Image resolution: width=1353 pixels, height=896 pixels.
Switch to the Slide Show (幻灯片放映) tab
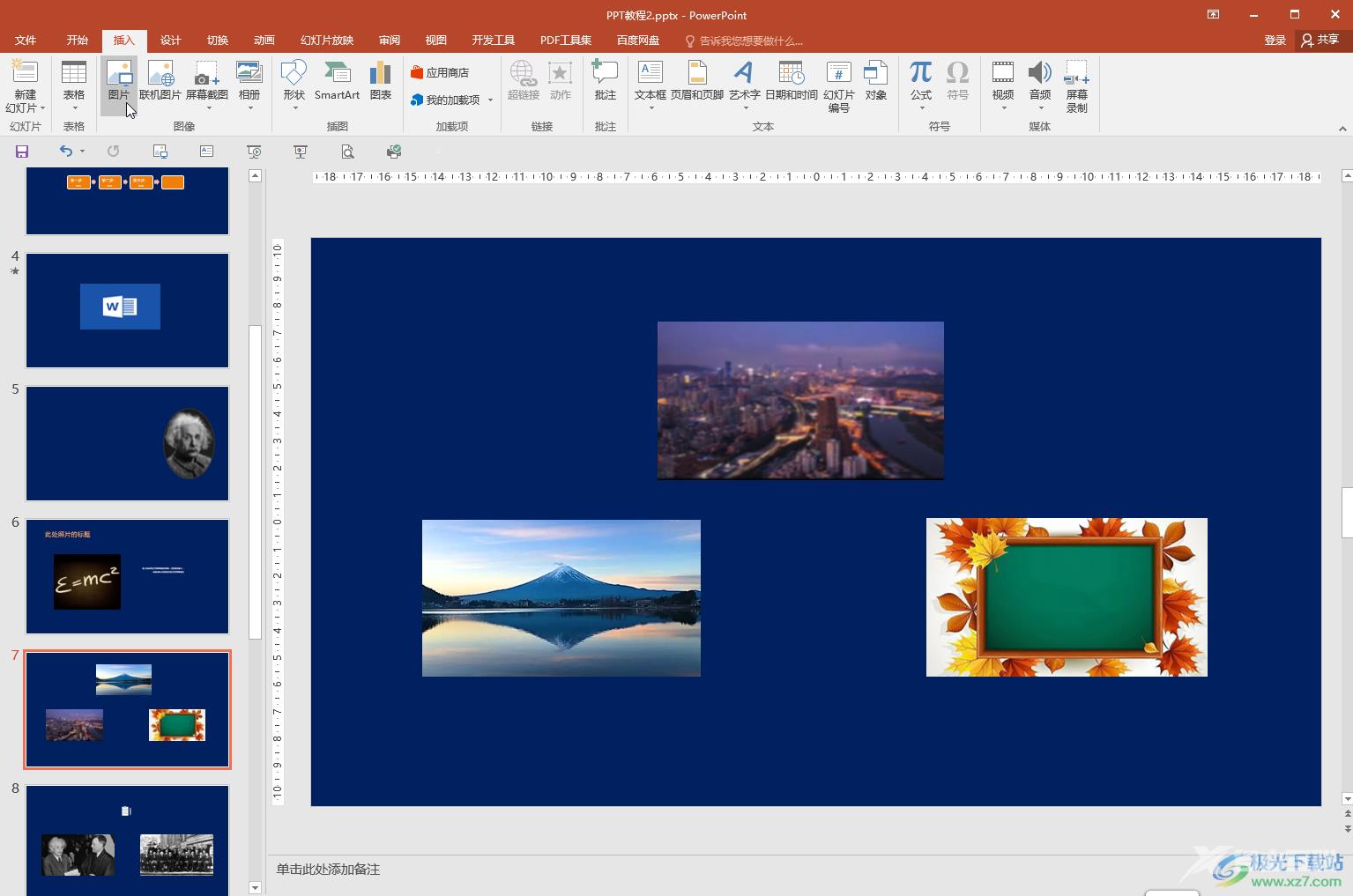[327, 41]
